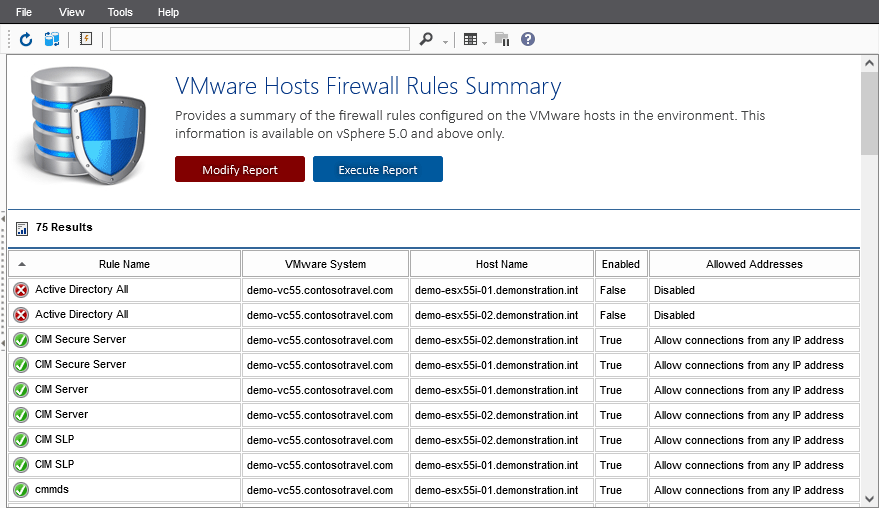The image size is (879, 508).
Task: Click the scrollbar up arrow
Action: pos(869,63)
